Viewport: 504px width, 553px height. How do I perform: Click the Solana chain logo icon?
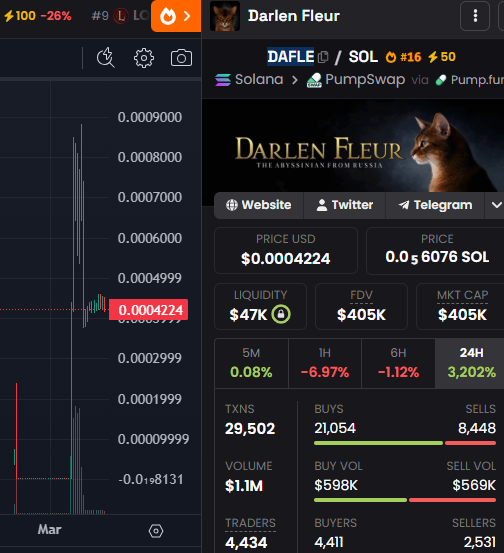pyautogui.click(x=223, y=80)
